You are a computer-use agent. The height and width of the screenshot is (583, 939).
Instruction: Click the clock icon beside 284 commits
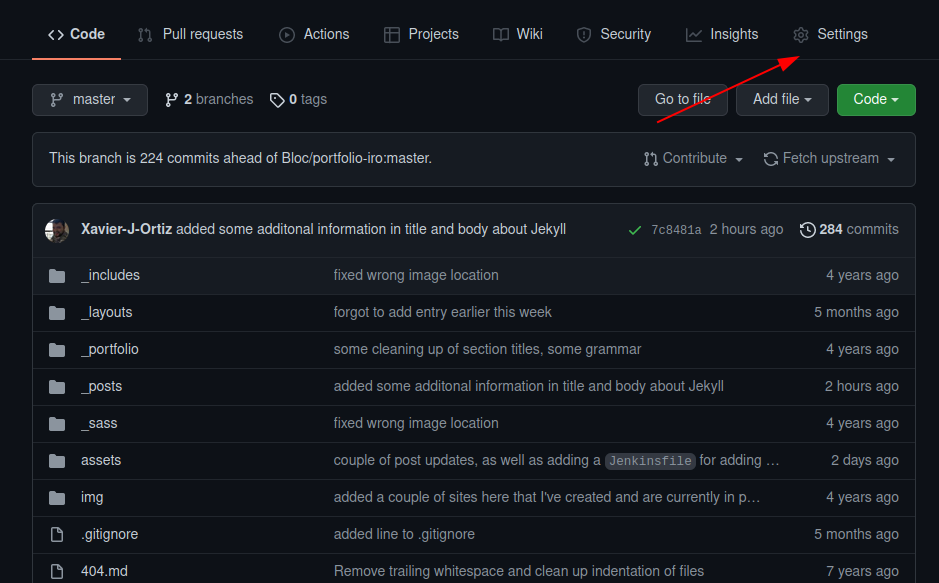point(808,229)
